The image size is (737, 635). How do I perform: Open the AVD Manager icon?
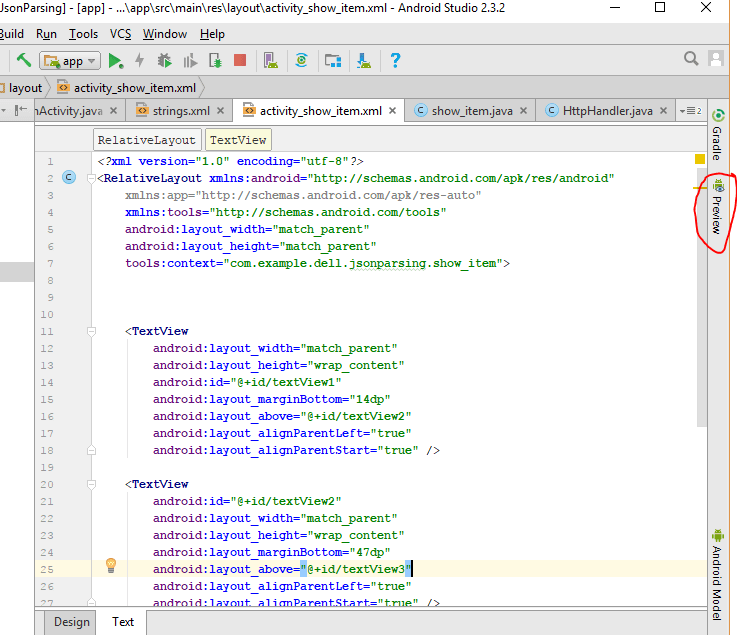[x=271, y=61]
